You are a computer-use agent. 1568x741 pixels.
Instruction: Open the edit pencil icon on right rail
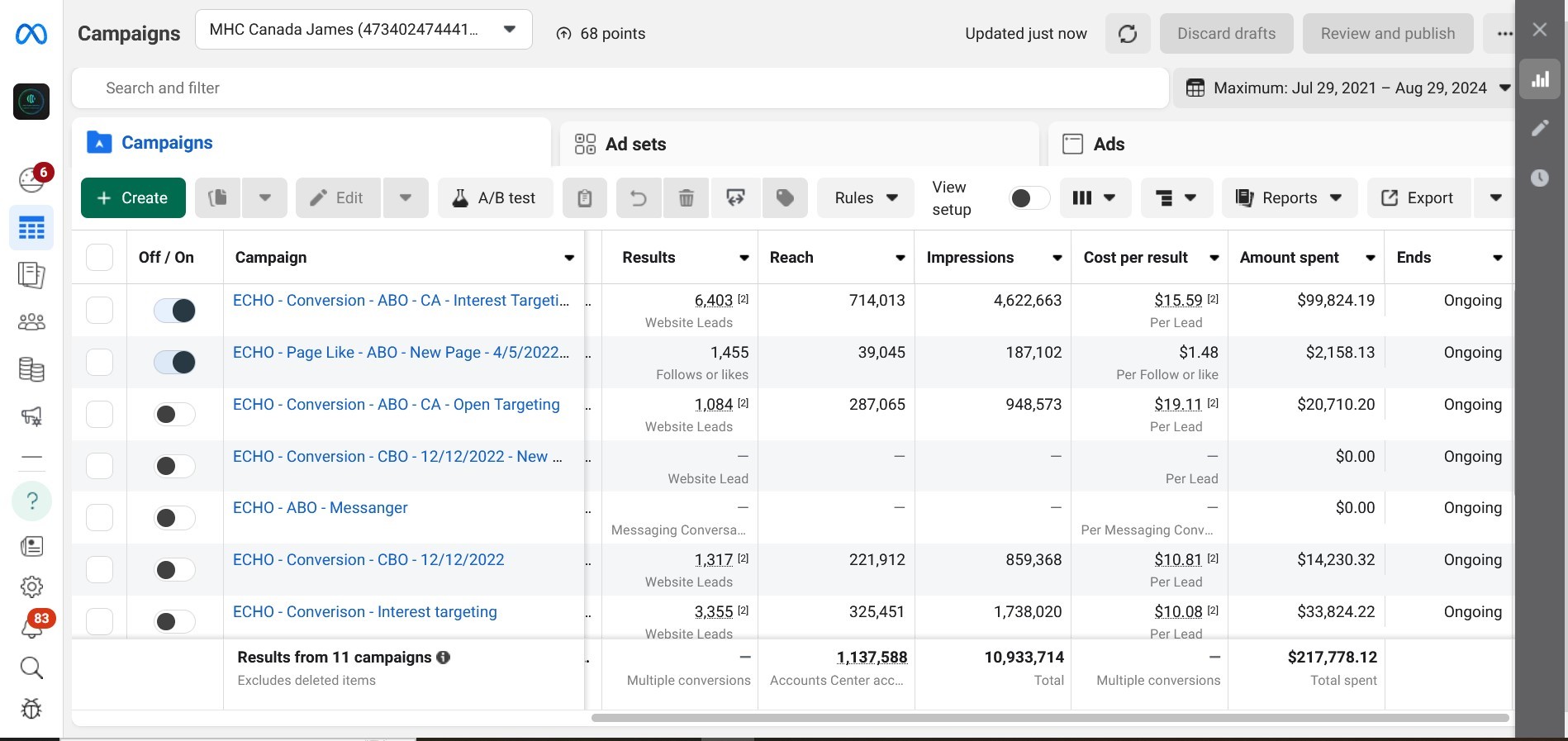(1541, 128)
